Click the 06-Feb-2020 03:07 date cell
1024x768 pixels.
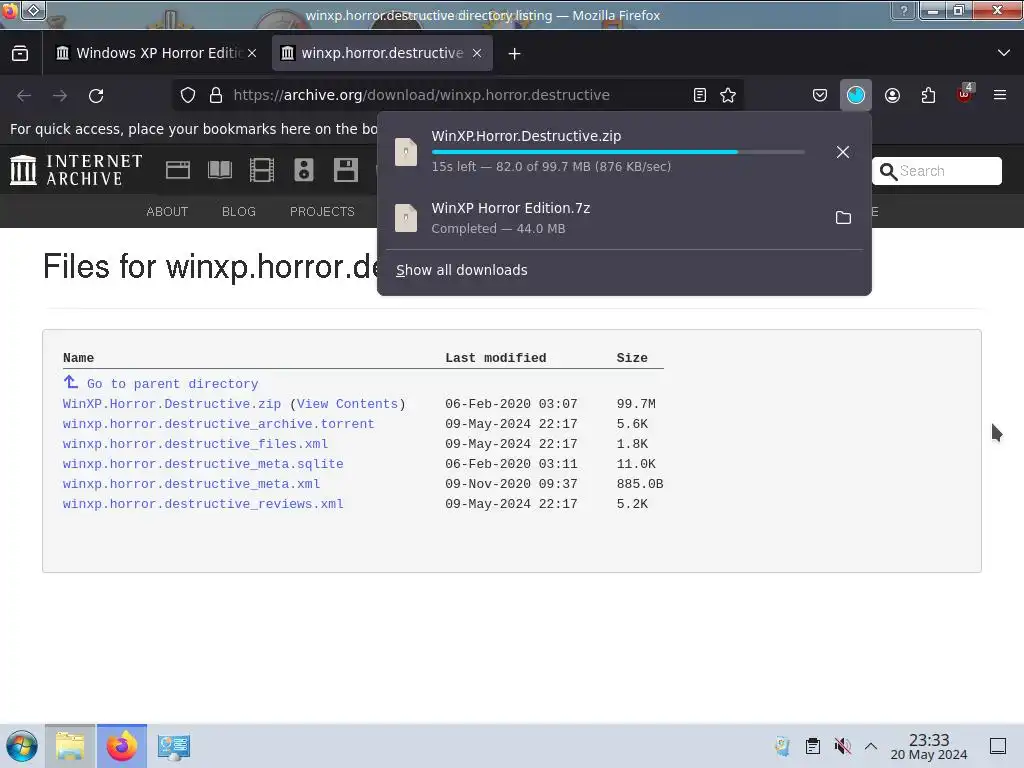coord(511,404)
